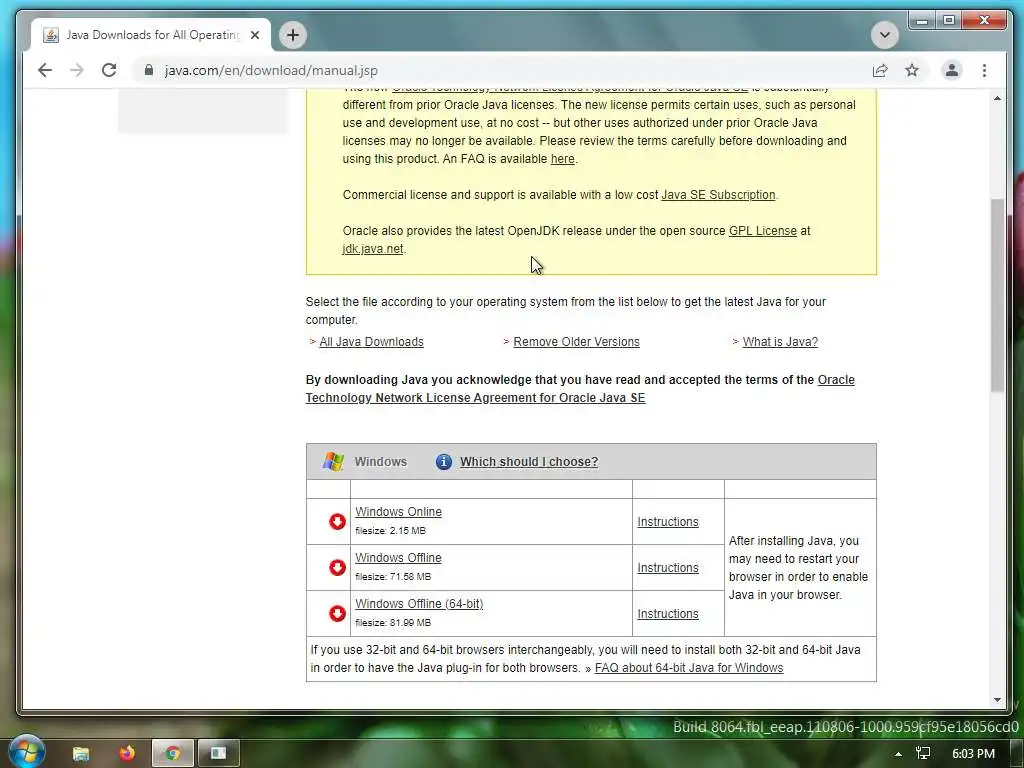The width and height of the screenshot is (1024, 768).
Task: Click the address bar URL java.com/en/download/manual.jsp
Action: 271,70
